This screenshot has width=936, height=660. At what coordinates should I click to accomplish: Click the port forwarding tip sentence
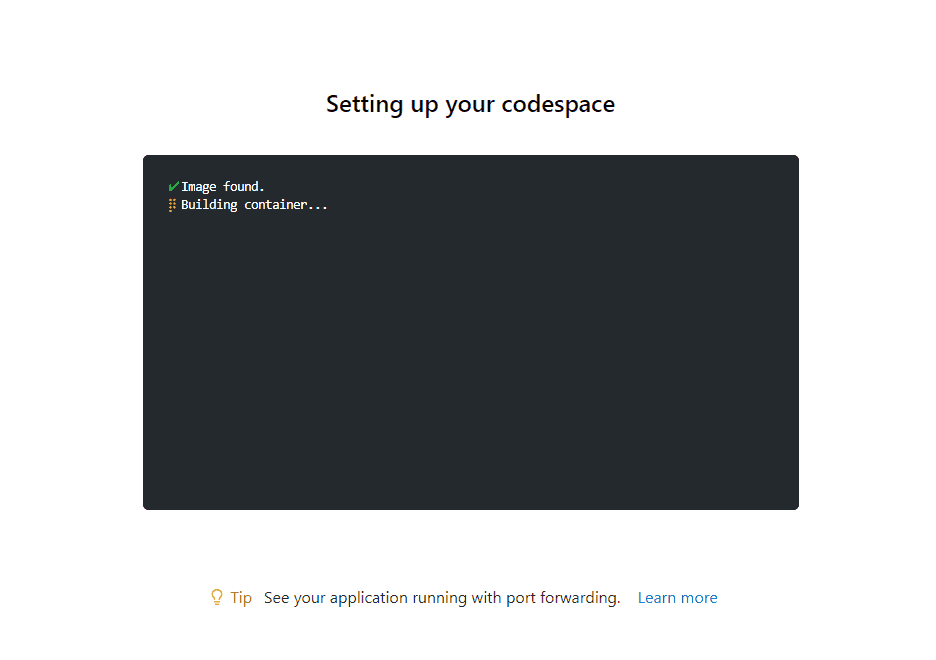(442, 598)
